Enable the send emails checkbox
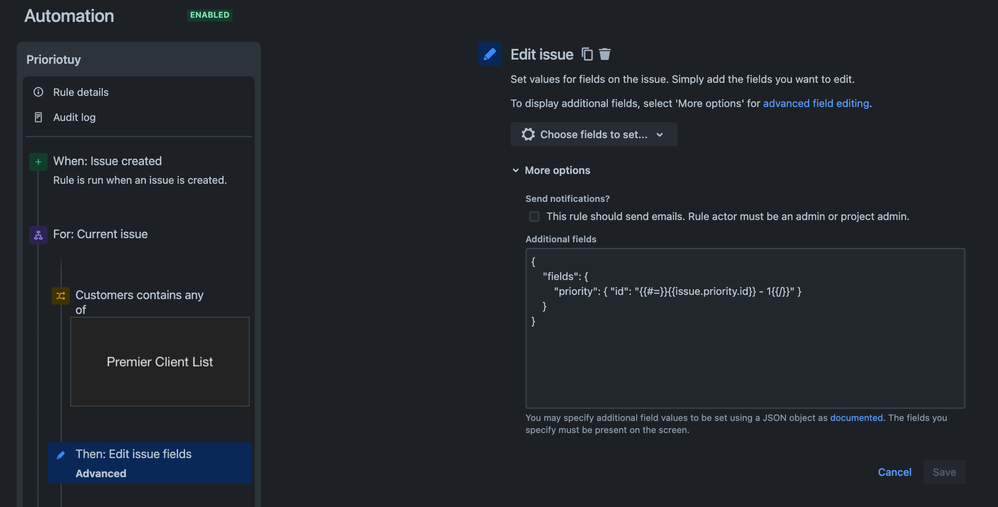The width and height of the screenshot is (998, 507). 534,217
